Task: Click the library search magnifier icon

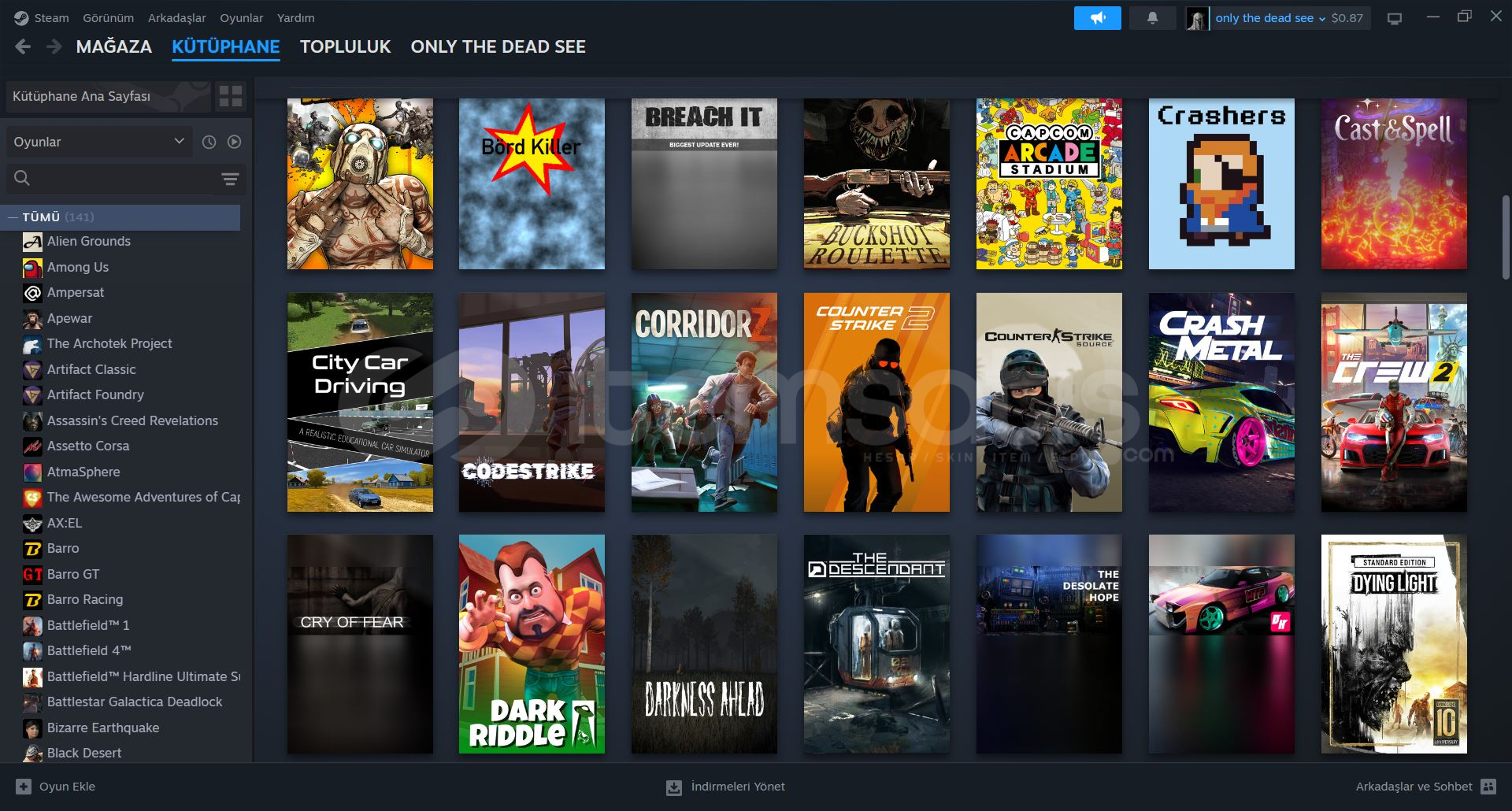Action: click(22, 178)
